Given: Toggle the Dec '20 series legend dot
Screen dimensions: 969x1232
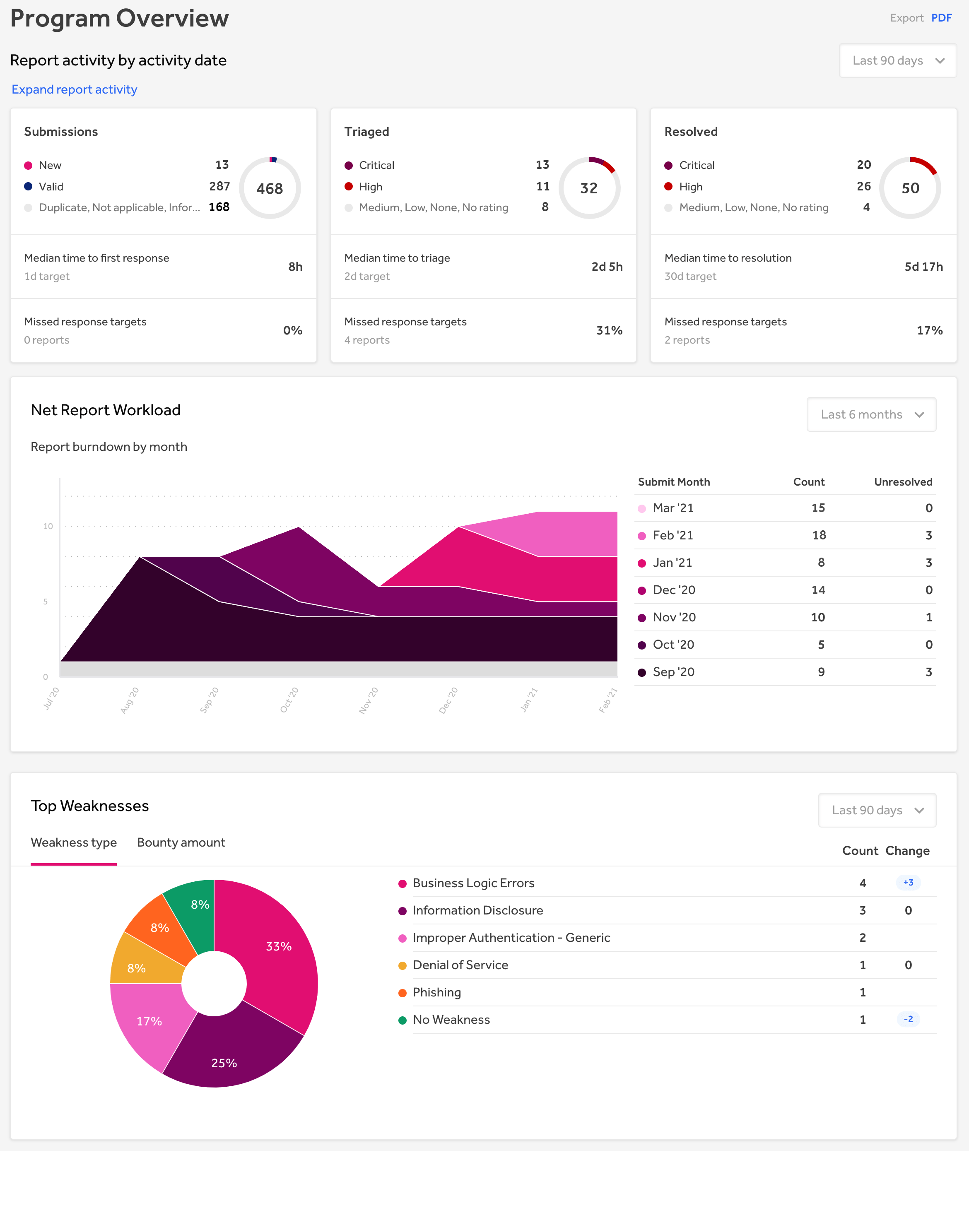Looking at the screenshot, I should pyautogui.click(x=641, y=590).
